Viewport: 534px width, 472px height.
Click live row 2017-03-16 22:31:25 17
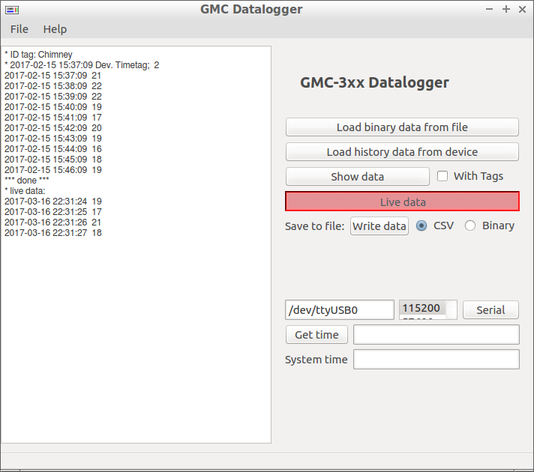53,212
